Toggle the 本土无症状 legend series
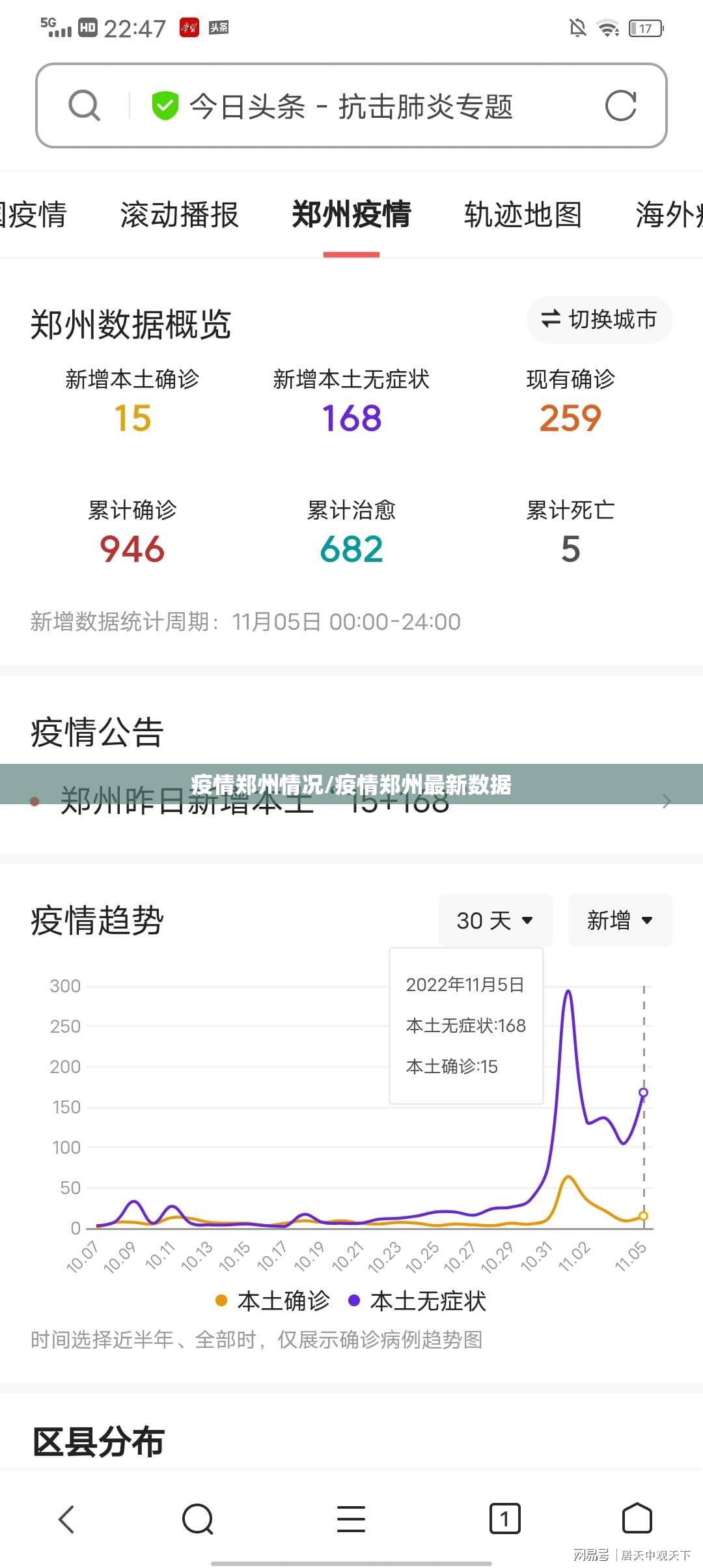 [x=418, y=1301]
